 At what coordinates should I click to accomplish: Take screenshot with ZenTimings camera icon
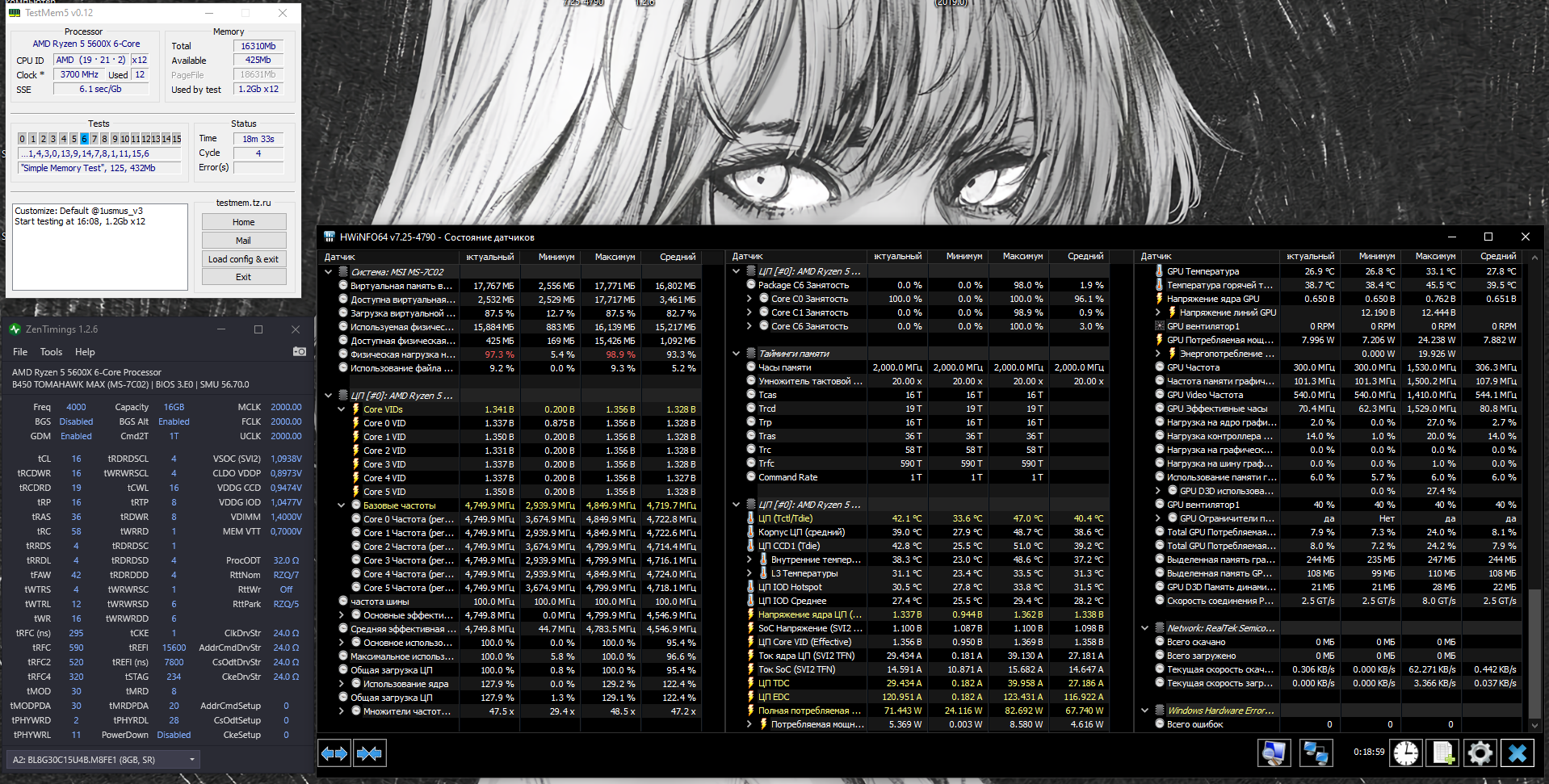pos(299,352)
